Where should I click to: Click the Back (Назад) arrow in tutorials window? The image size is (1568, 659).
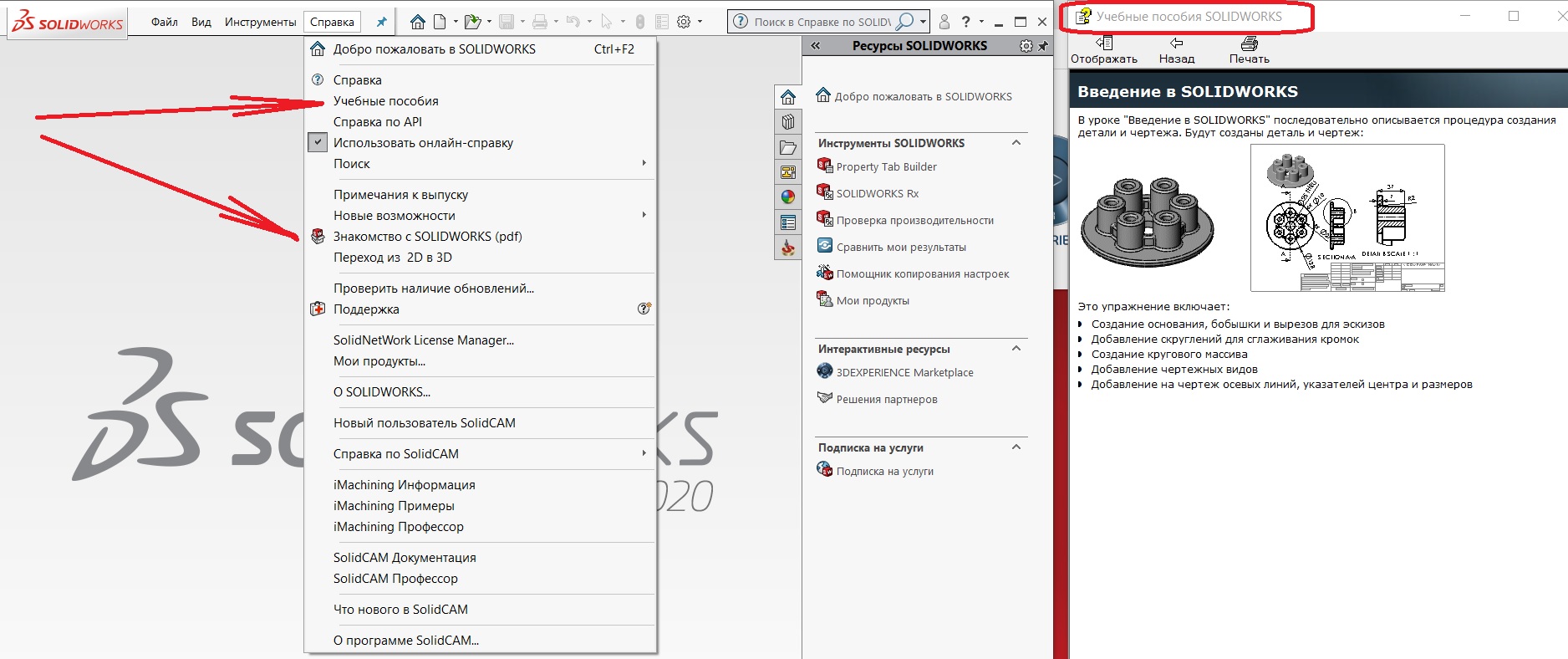pyautogui.click(x=1177, y=43)
